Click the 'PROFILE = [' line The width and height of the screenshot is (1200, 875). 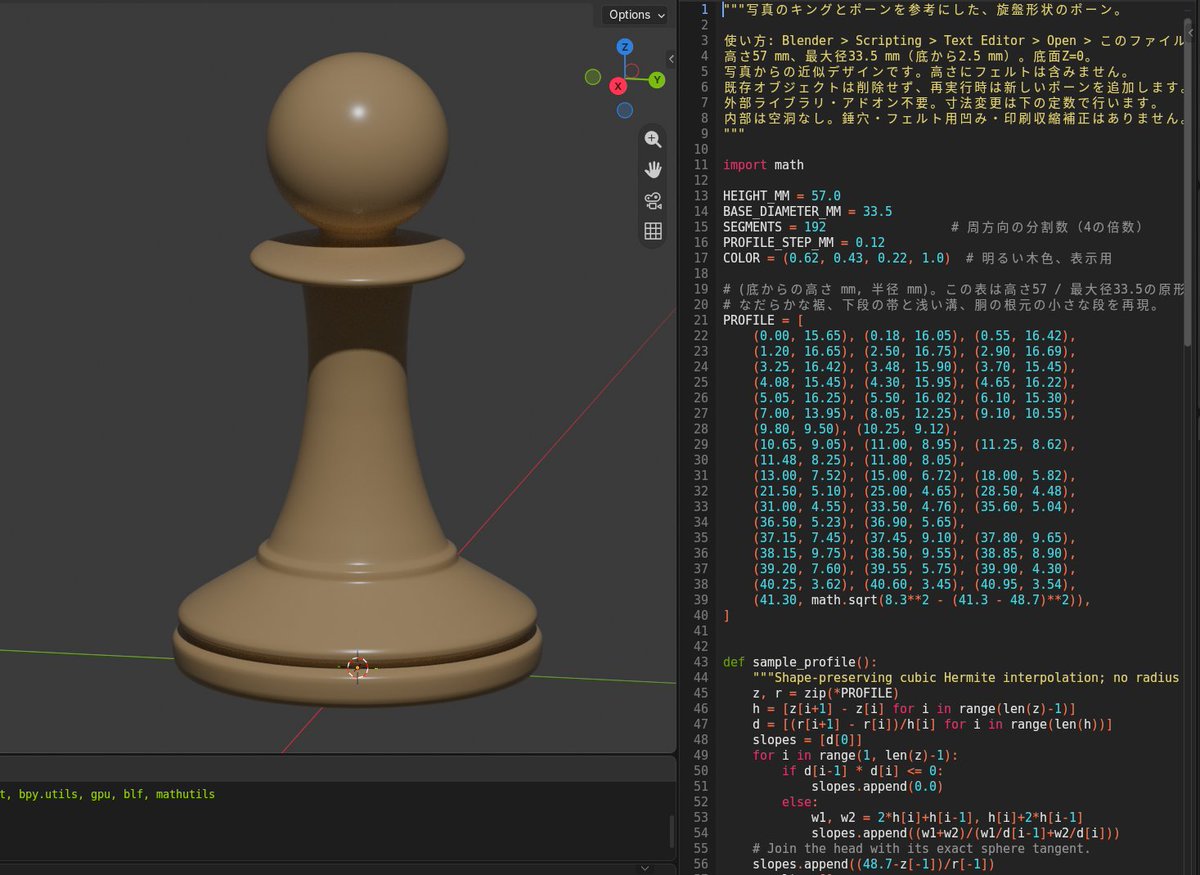point(763,320)
